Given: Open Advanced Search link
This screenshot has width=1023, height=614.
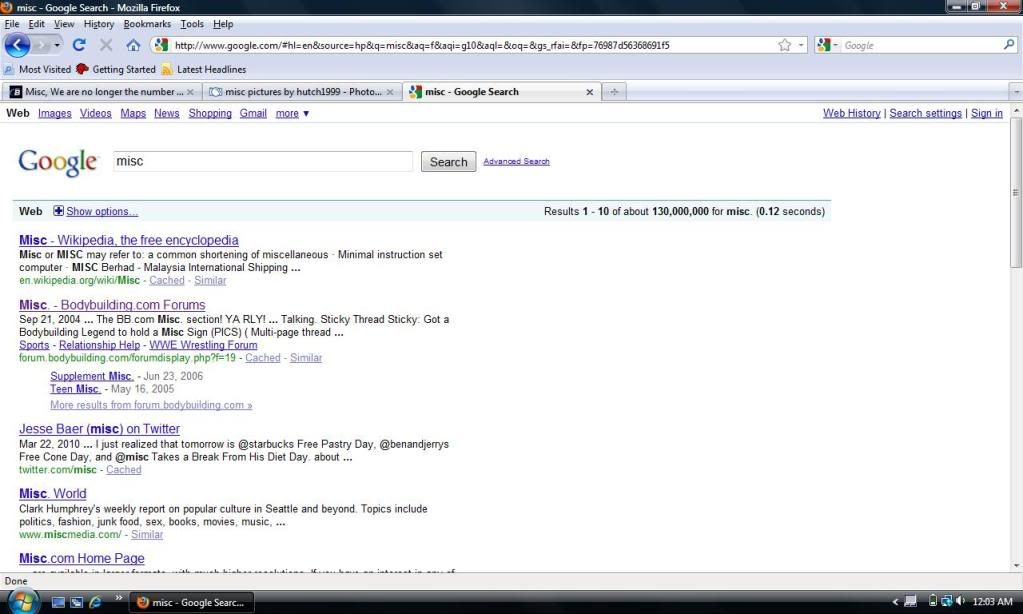Looking at the screenshot, I should [x=516, y=161].
